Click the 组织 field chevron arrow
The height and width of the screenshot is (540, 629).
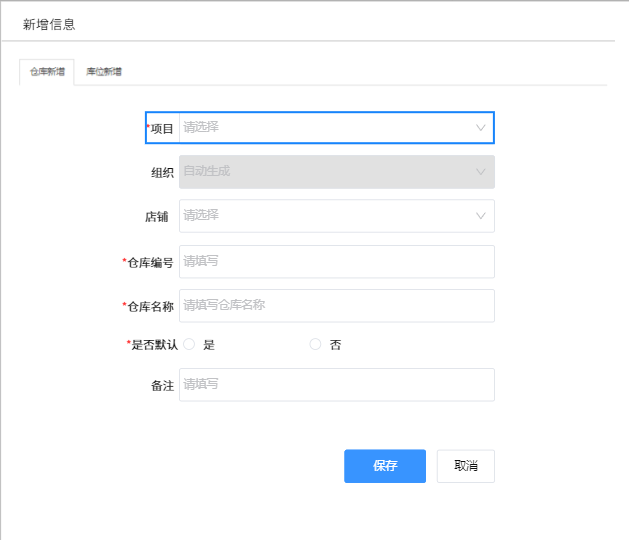480,172
